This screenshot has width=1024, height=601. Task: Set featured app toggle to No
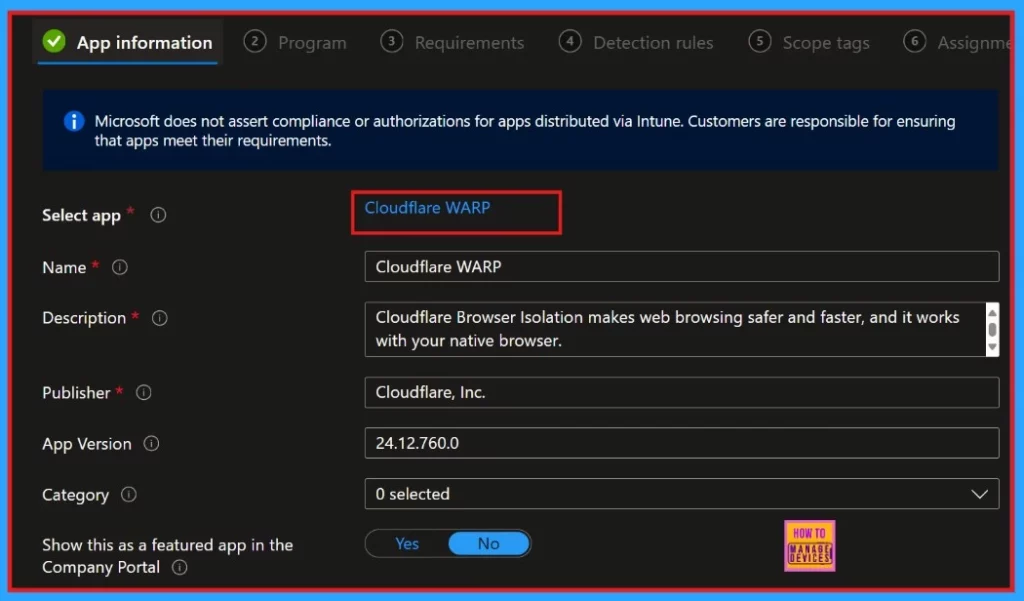pyautogui.click(x=488, y=544)
